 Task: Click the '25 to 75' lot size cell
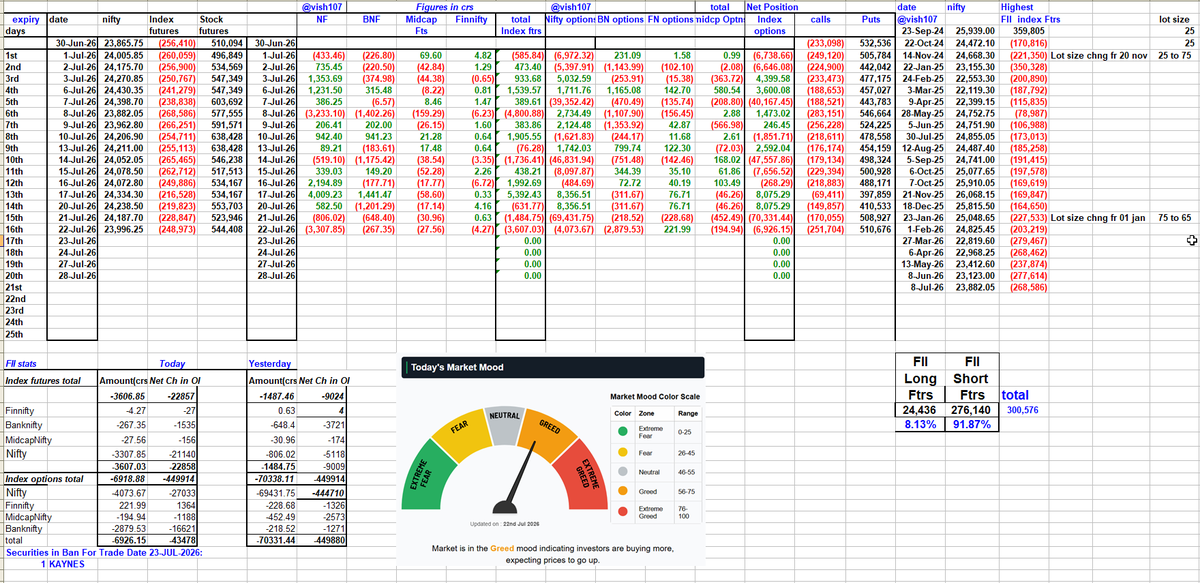(1174, 55)
